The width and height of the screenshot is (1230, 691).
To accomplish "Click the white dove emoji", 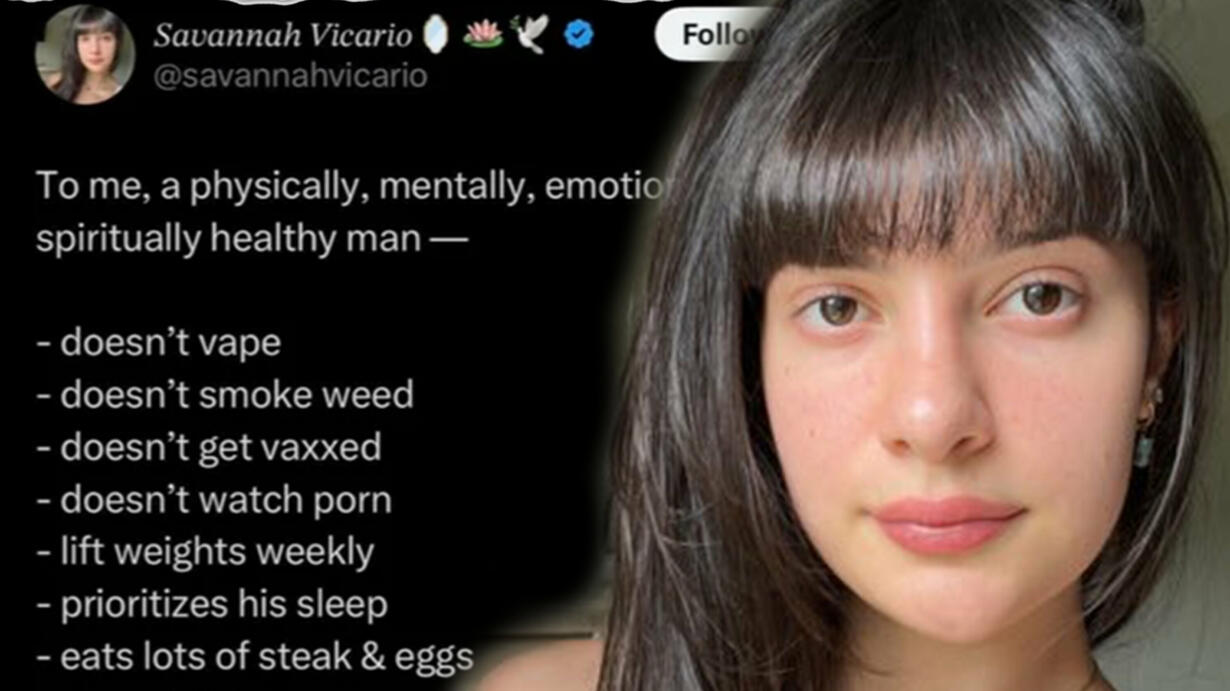I will pyautogui.click(x=530, y=35).
